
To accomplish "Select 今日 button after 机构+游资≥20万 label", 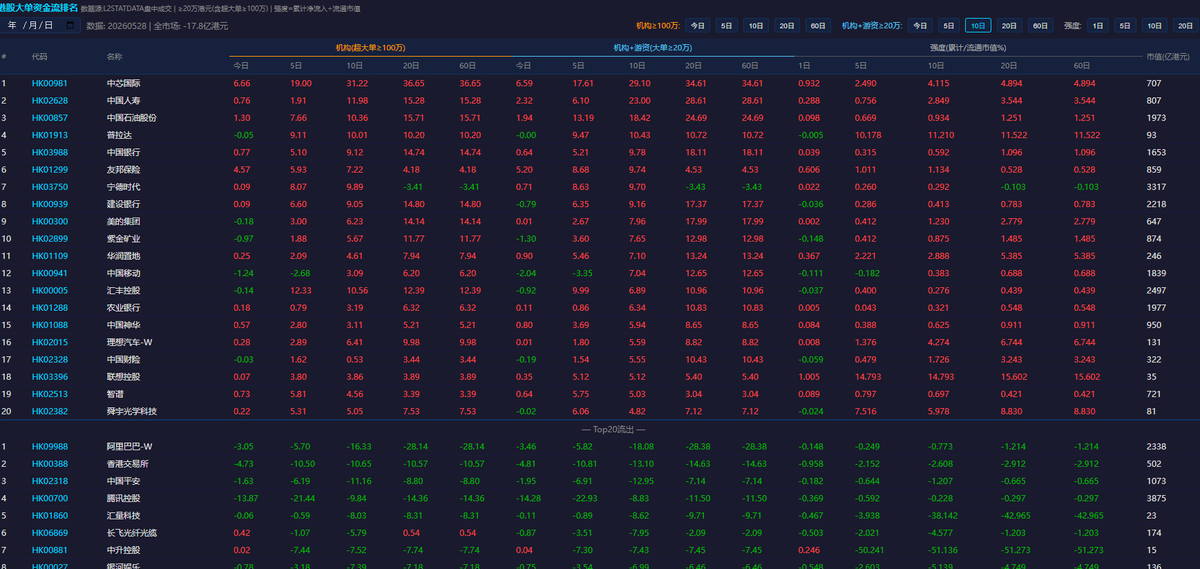I will [919, 25].
